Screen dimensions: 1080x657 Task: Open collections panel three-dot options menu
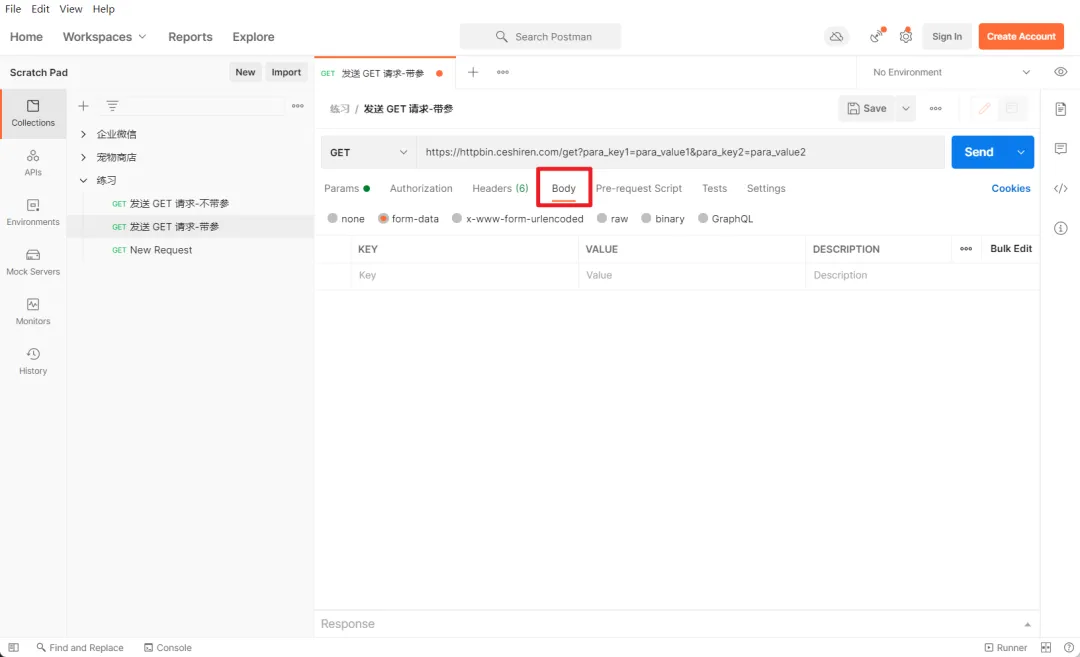[x=298, y=106]
